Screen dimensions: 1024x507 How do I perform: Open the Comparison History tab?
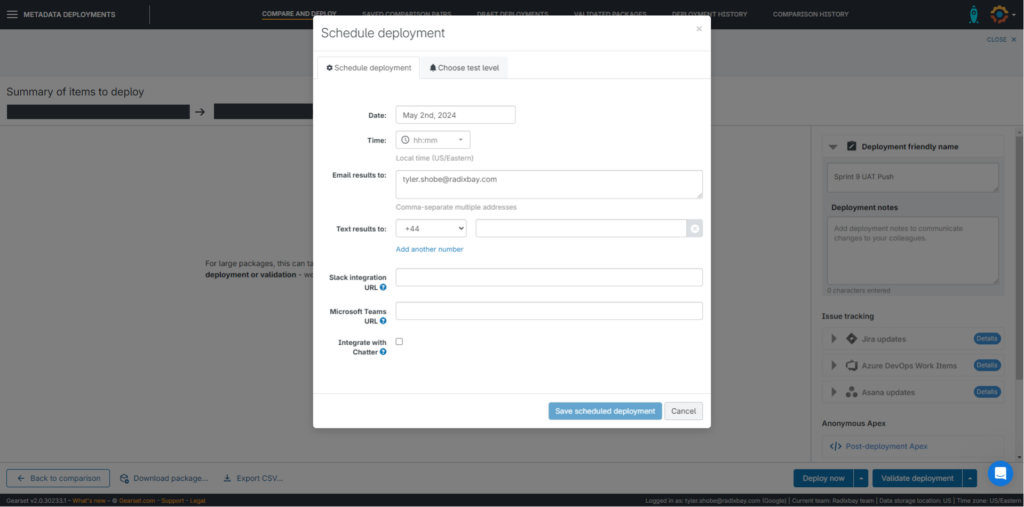tap(810, 14)
